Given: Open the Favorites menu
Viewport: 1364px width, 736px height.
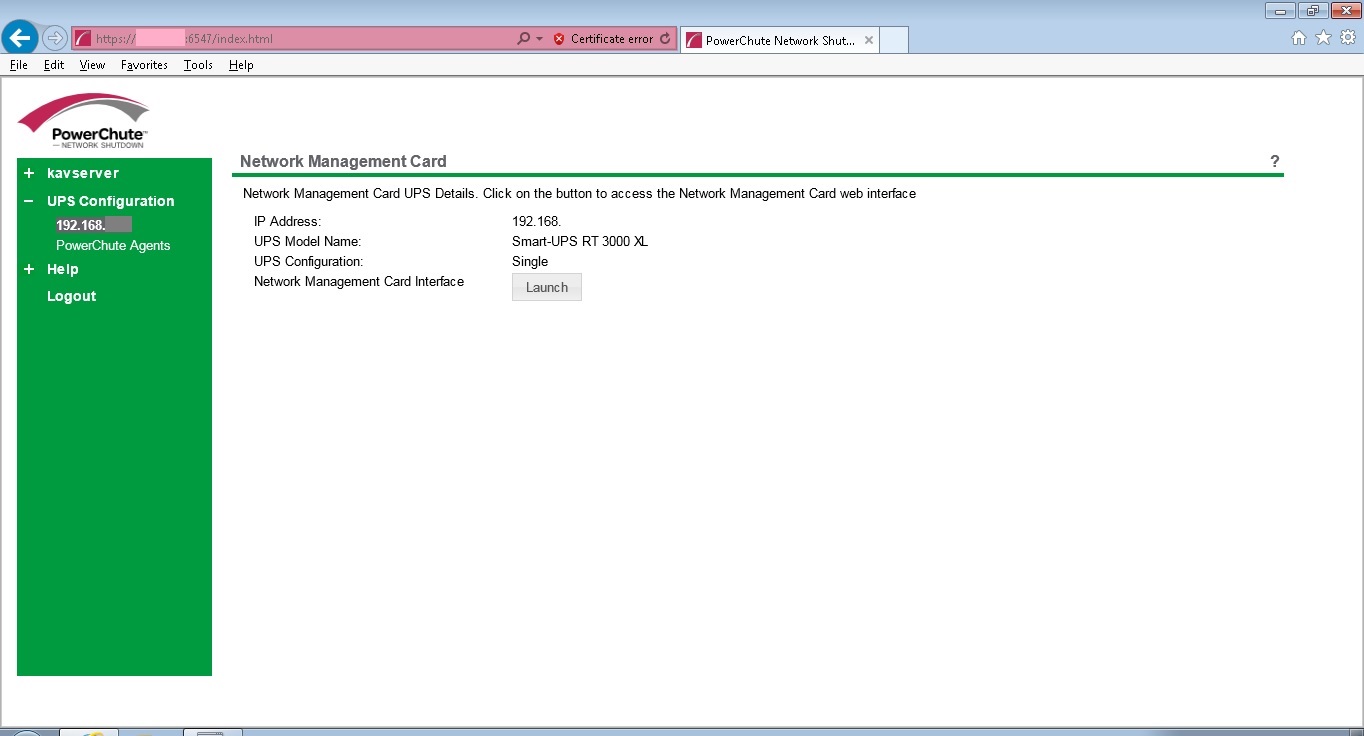Looking at the screenshot, I should pyautogui.click(x=144, y=65).
